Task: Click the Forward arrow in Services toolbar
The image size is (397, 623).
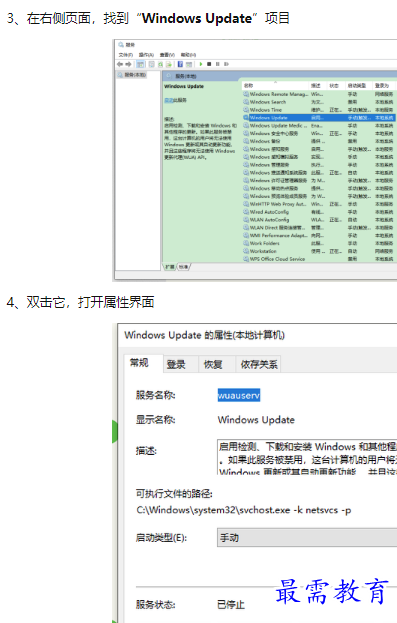Action: click(128, 64)
